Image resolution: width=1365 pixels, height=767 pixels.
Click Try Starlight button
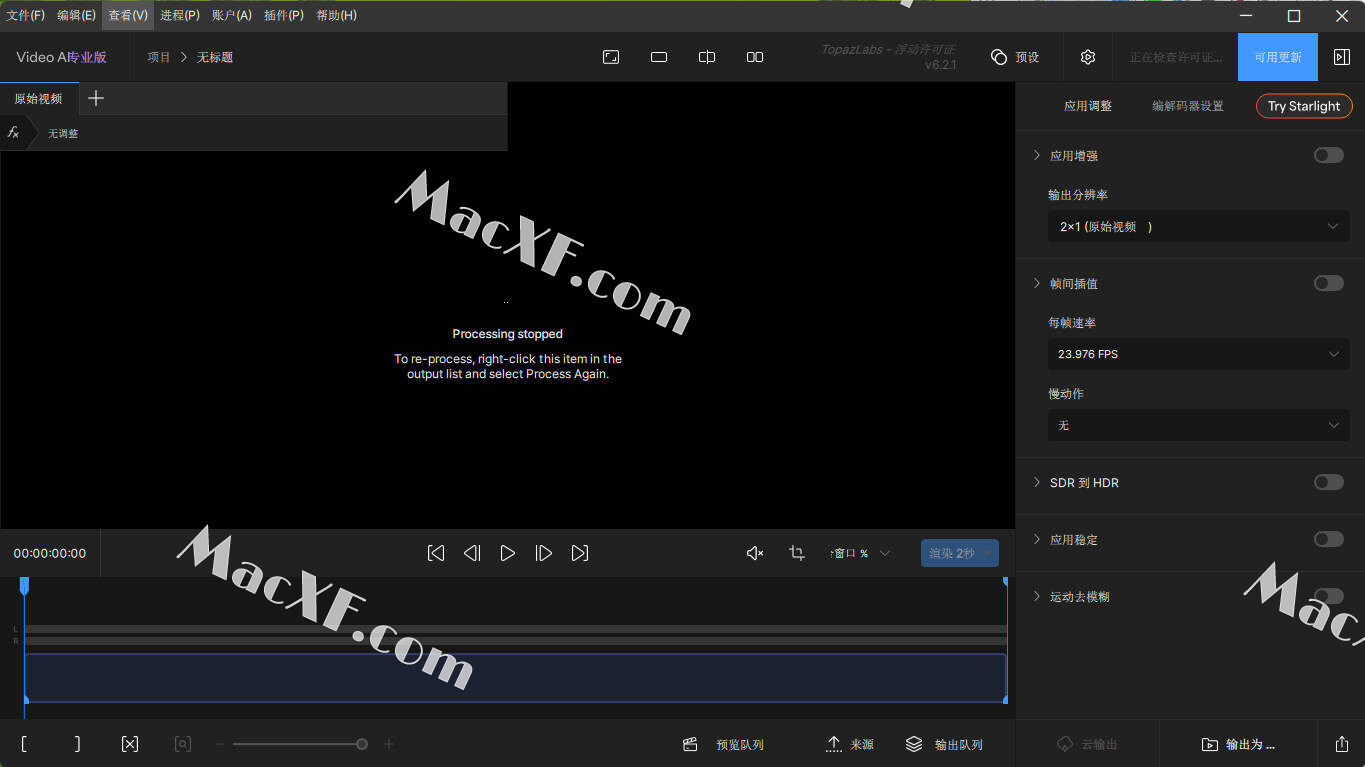click(1304, 106)
